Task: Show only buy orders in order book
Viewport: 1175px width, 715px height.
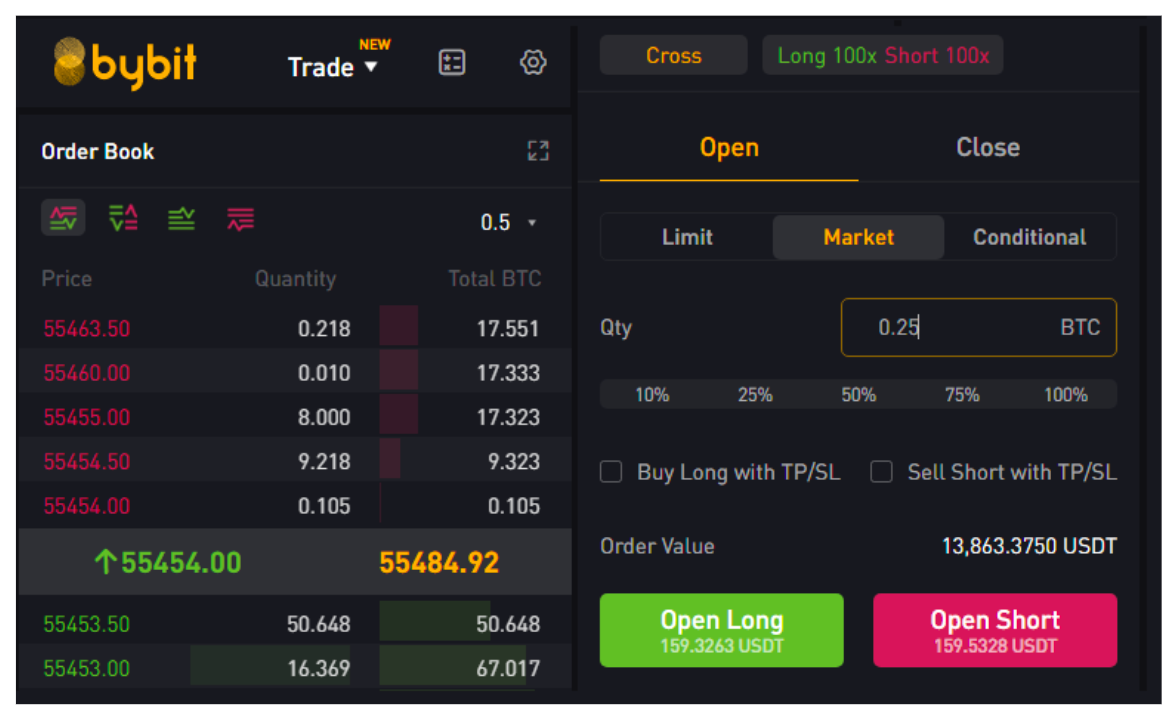Action: pyautogui.click(x=182, y=218)
